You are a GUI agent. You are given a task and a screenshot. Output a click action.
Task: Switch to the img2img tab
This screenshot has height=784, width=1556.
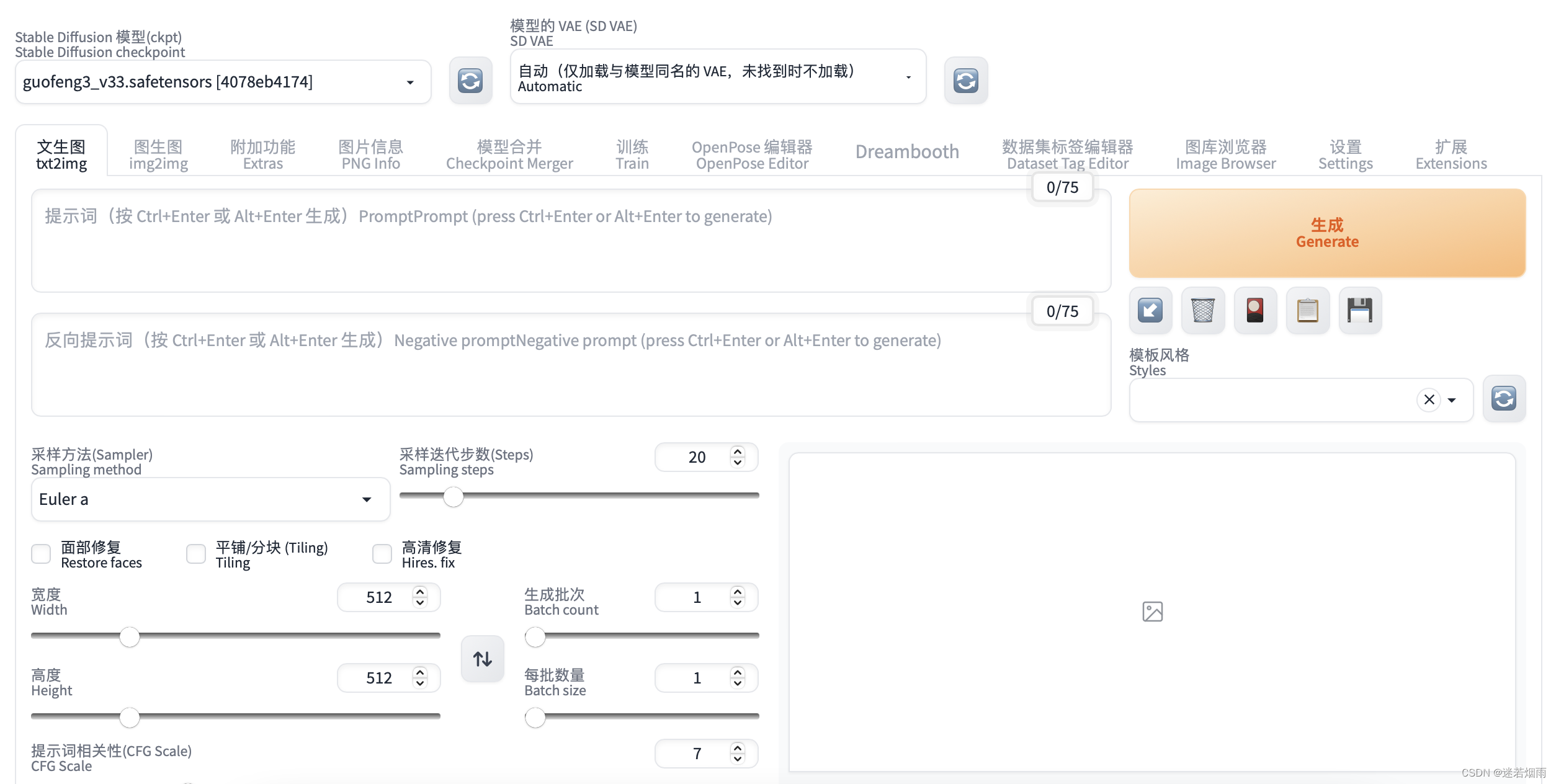pos(158,153)
